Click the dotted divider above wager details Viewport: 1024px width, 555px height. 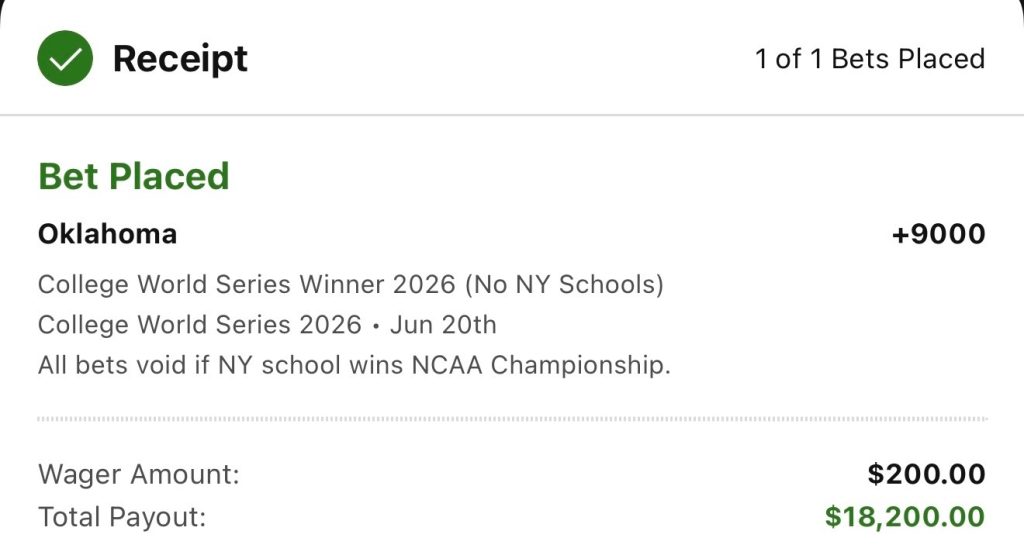click(512, 419)
